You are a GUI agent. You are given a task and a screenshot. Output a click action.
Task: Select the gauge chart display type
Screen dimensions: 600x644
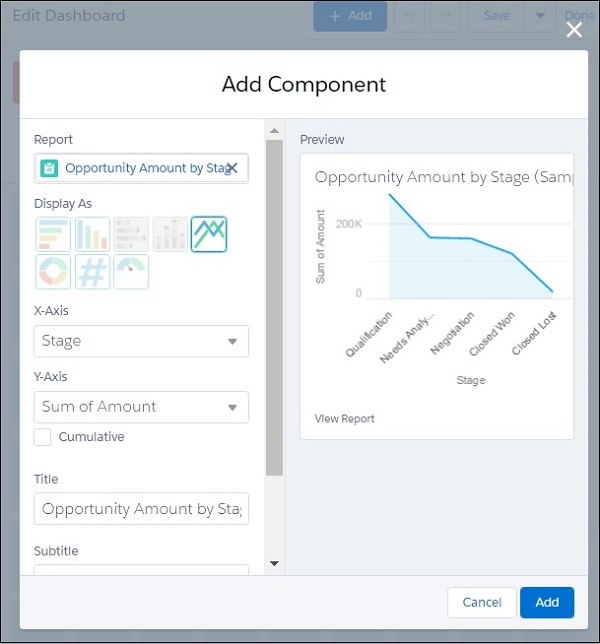click(x=131, y=272)
